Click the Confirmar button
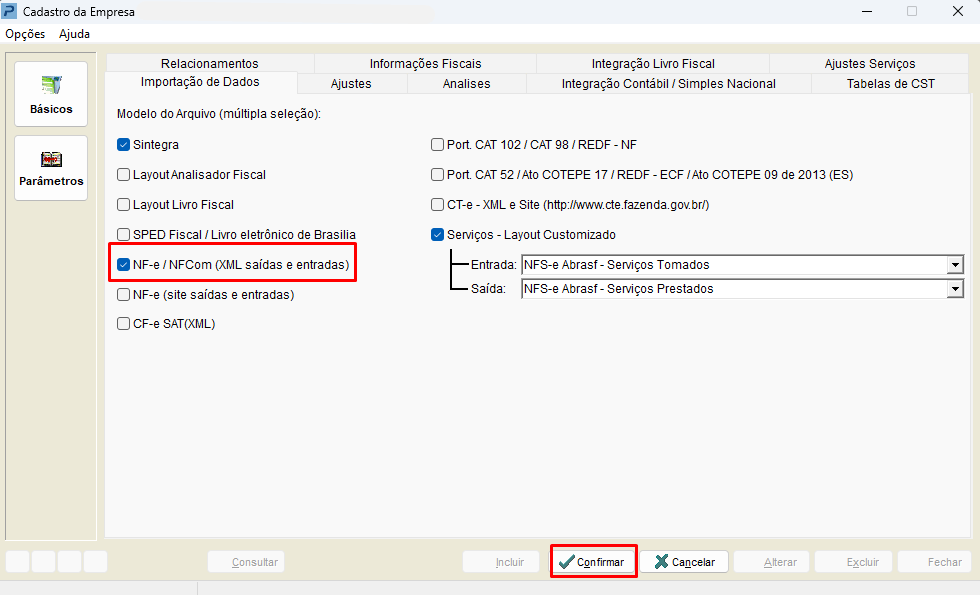This screenshot has width=980, height=595. click(x=593, y=562)
